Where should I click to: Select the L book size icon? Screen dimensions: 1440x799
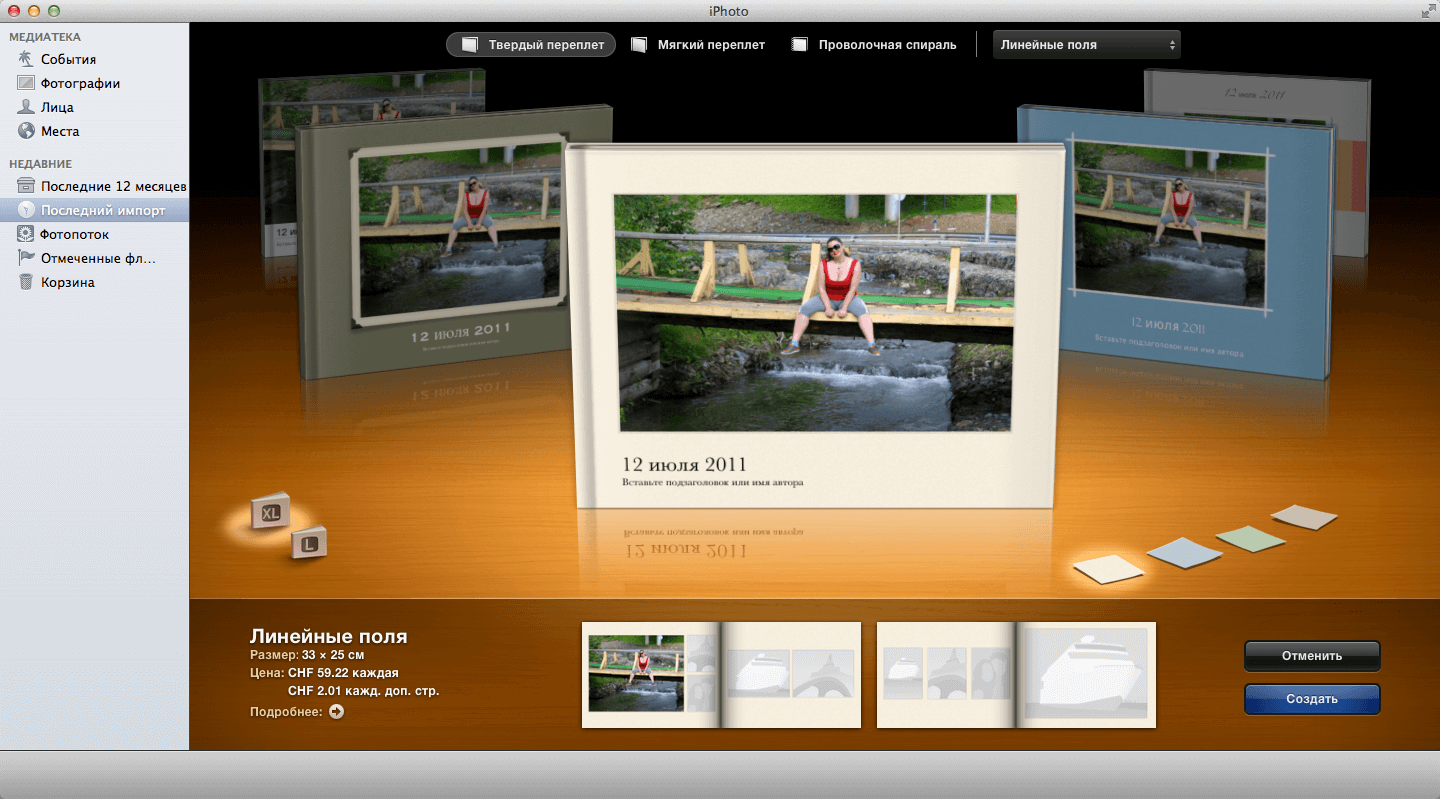(310, 544)
